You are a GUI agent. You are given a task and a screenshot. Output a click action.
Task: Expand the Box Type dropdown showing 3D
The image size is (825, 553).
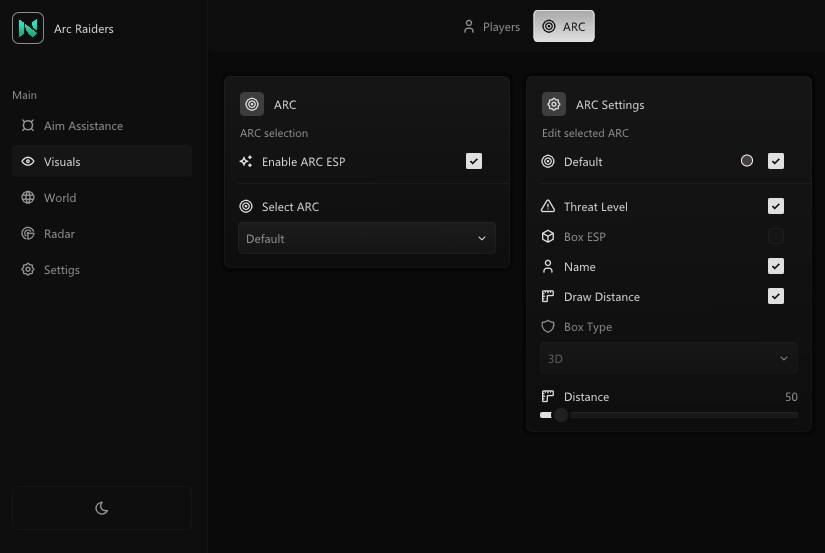(x=668, y=358)
